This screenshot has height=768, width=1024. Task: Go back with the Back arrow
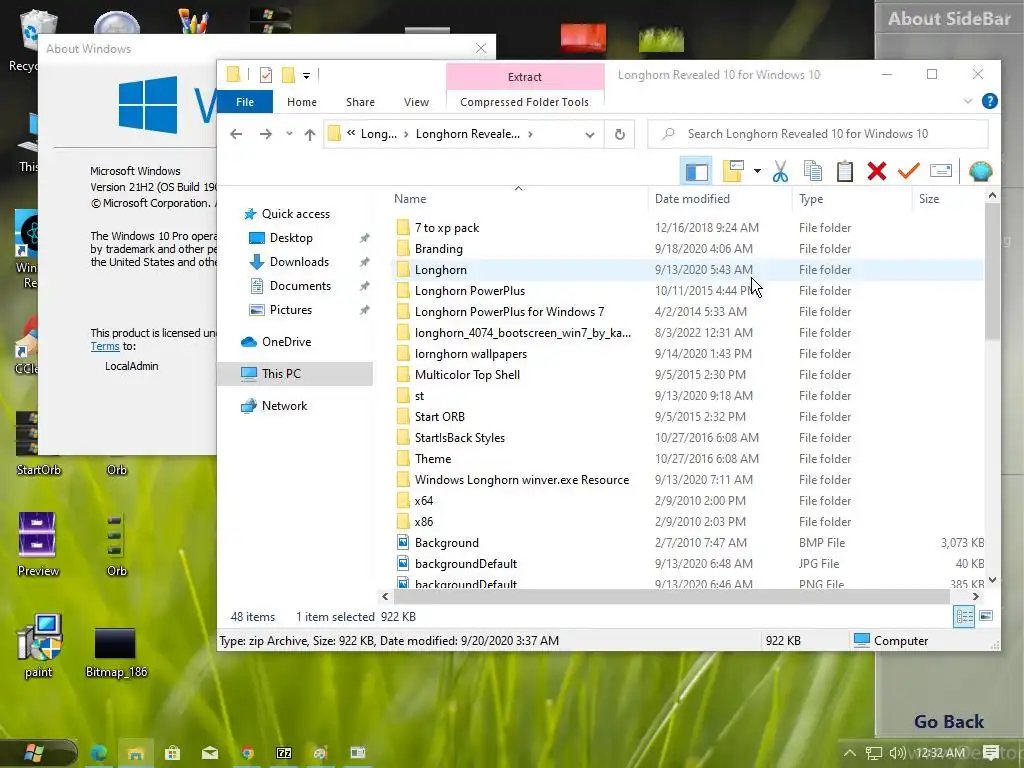click(x=236, y=134)
